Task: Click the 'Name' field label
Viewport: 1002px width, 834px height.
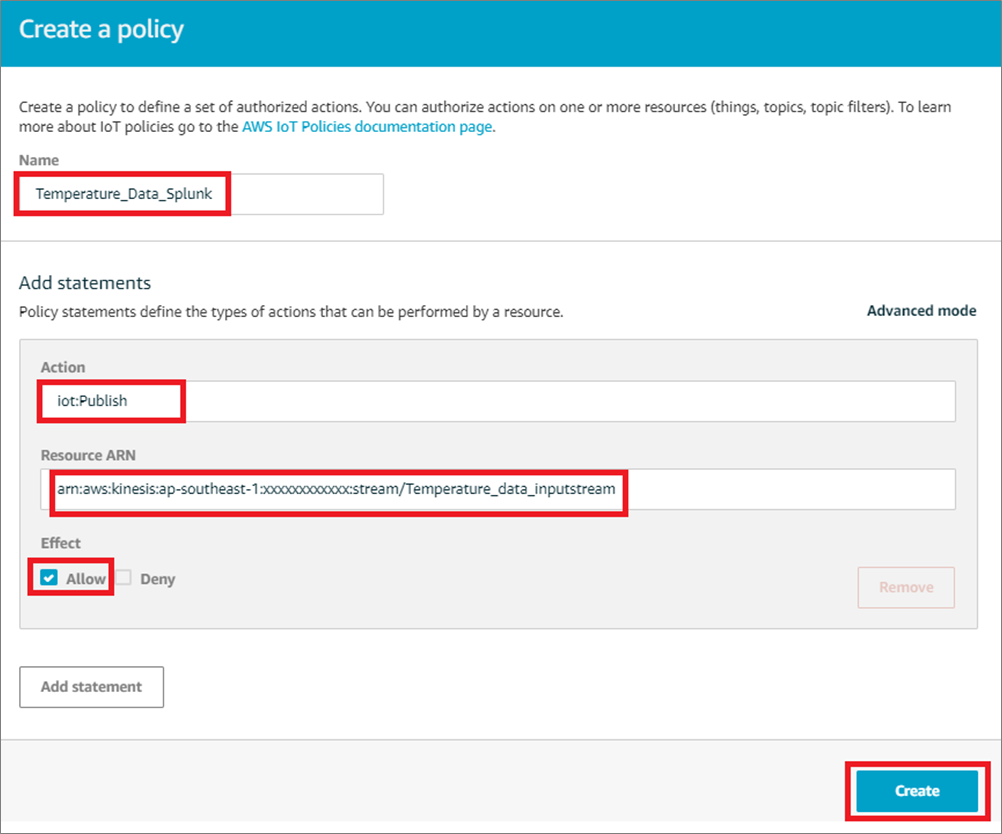Action: 39,160
